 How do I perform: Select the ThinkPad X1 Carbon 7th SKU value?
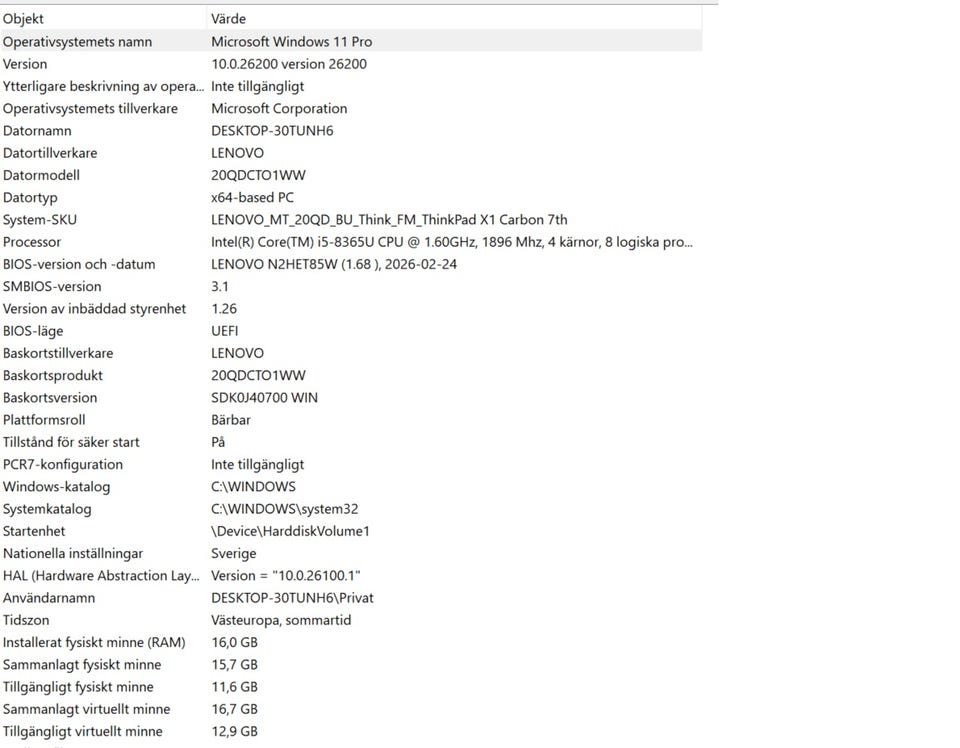389,220
